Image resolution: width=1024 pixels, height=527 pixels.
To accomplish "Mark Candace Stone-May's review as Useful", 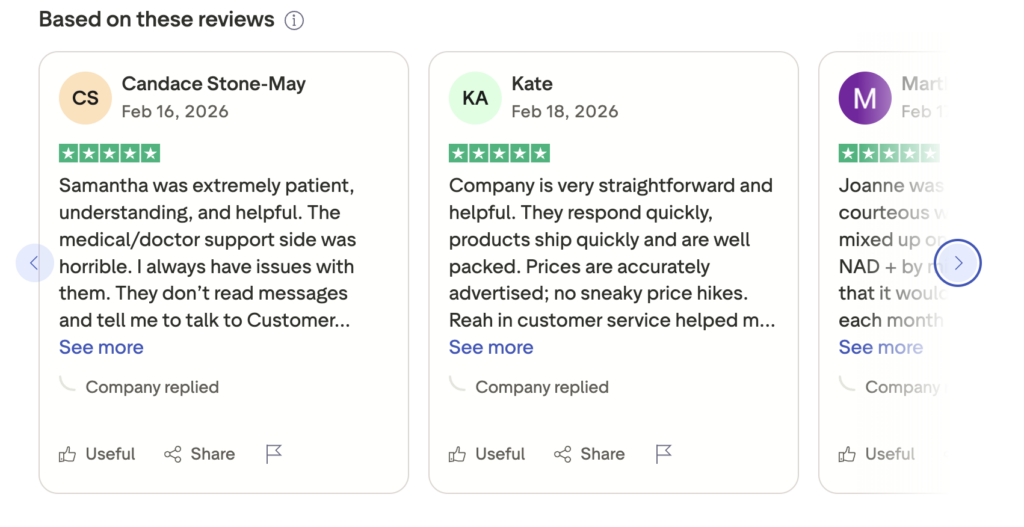I will [97, 454].
